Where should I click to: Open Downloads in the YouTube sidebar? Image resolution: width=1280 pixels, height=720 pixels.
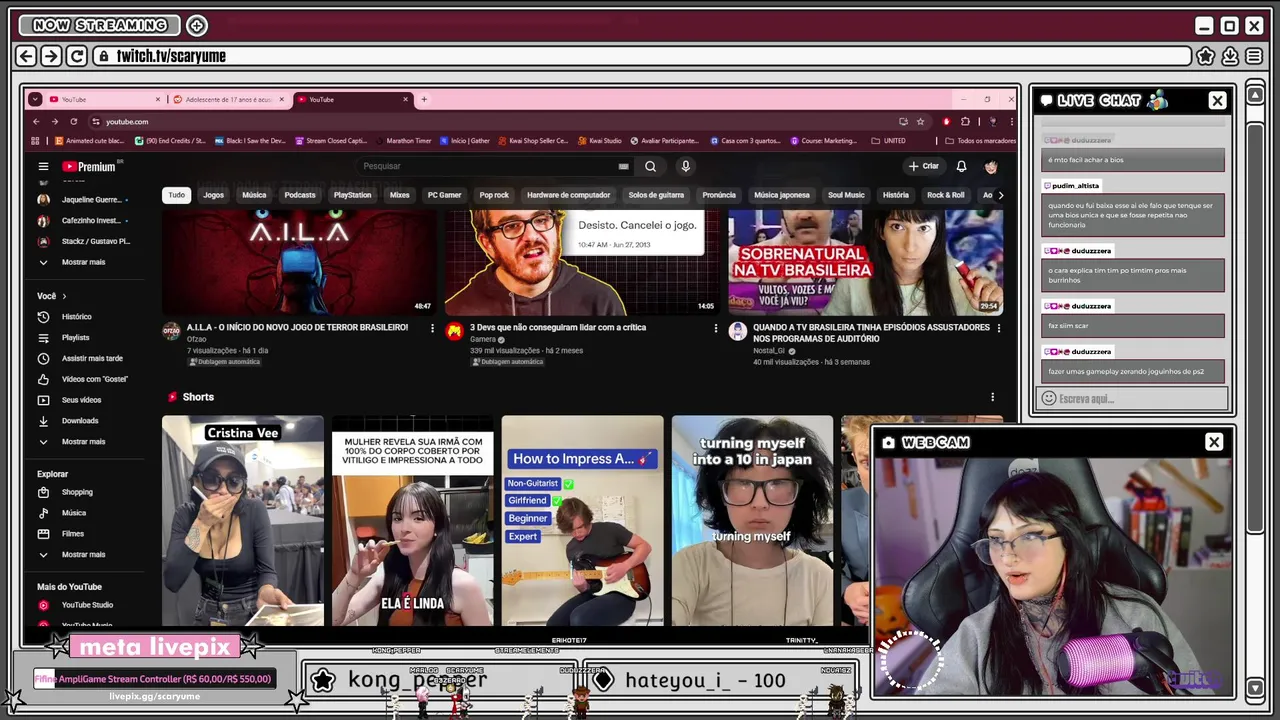pyautogui.click(x=80, y=421)
